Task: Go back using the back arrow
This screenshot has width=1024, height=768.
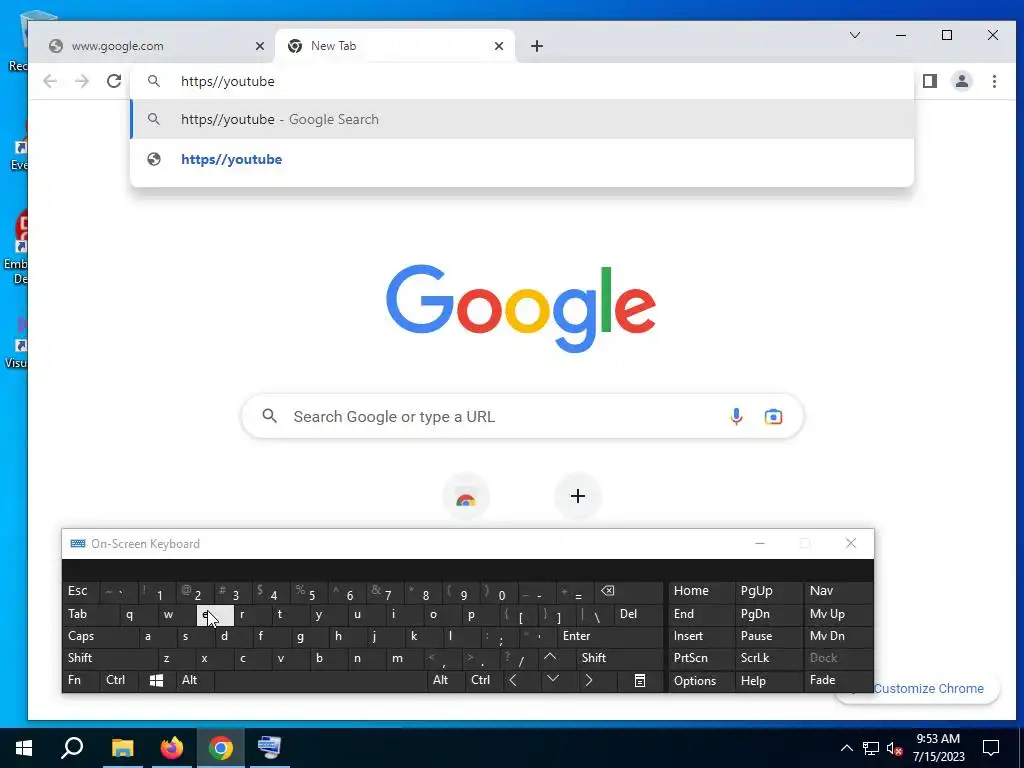Action: (50, 81)
